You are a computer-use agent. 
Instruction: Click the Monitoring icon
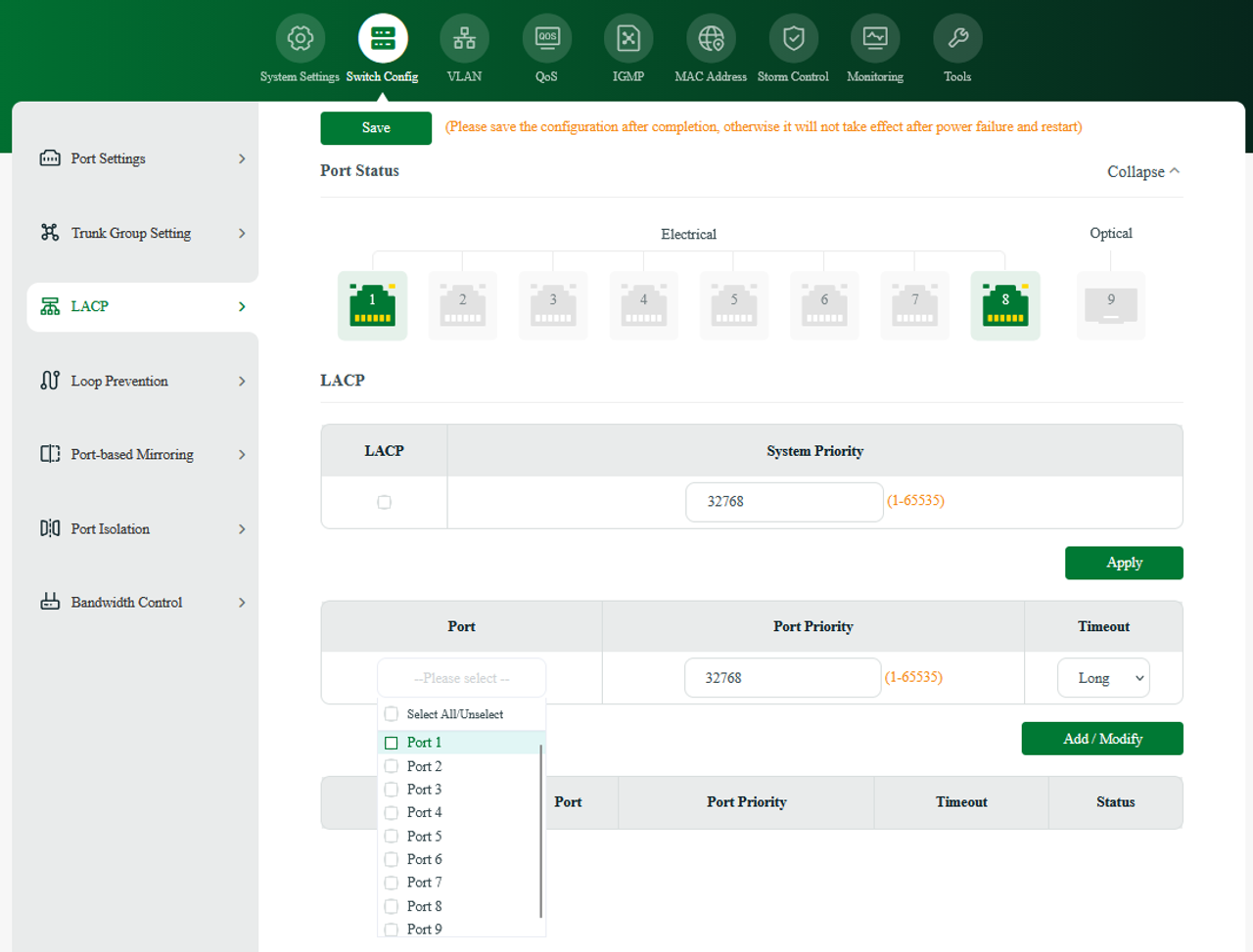(874, 37)
